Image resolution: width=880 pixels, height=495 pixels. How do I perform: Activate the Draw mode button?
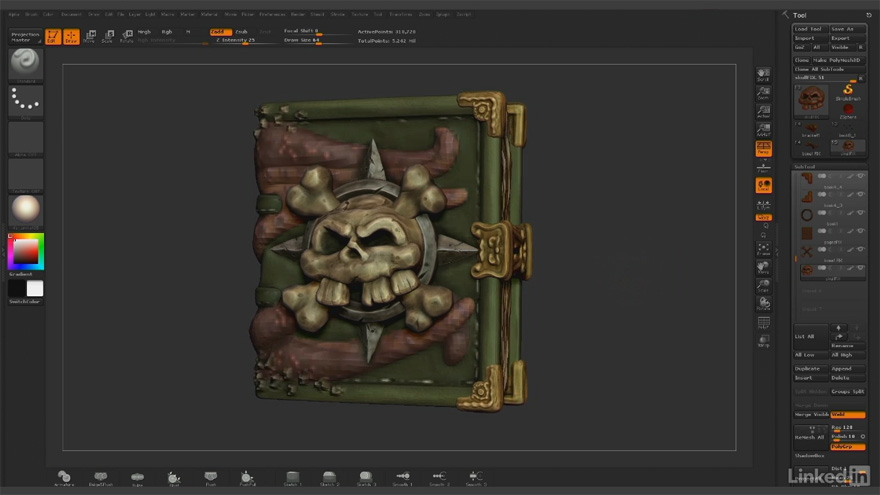point(71,37)
